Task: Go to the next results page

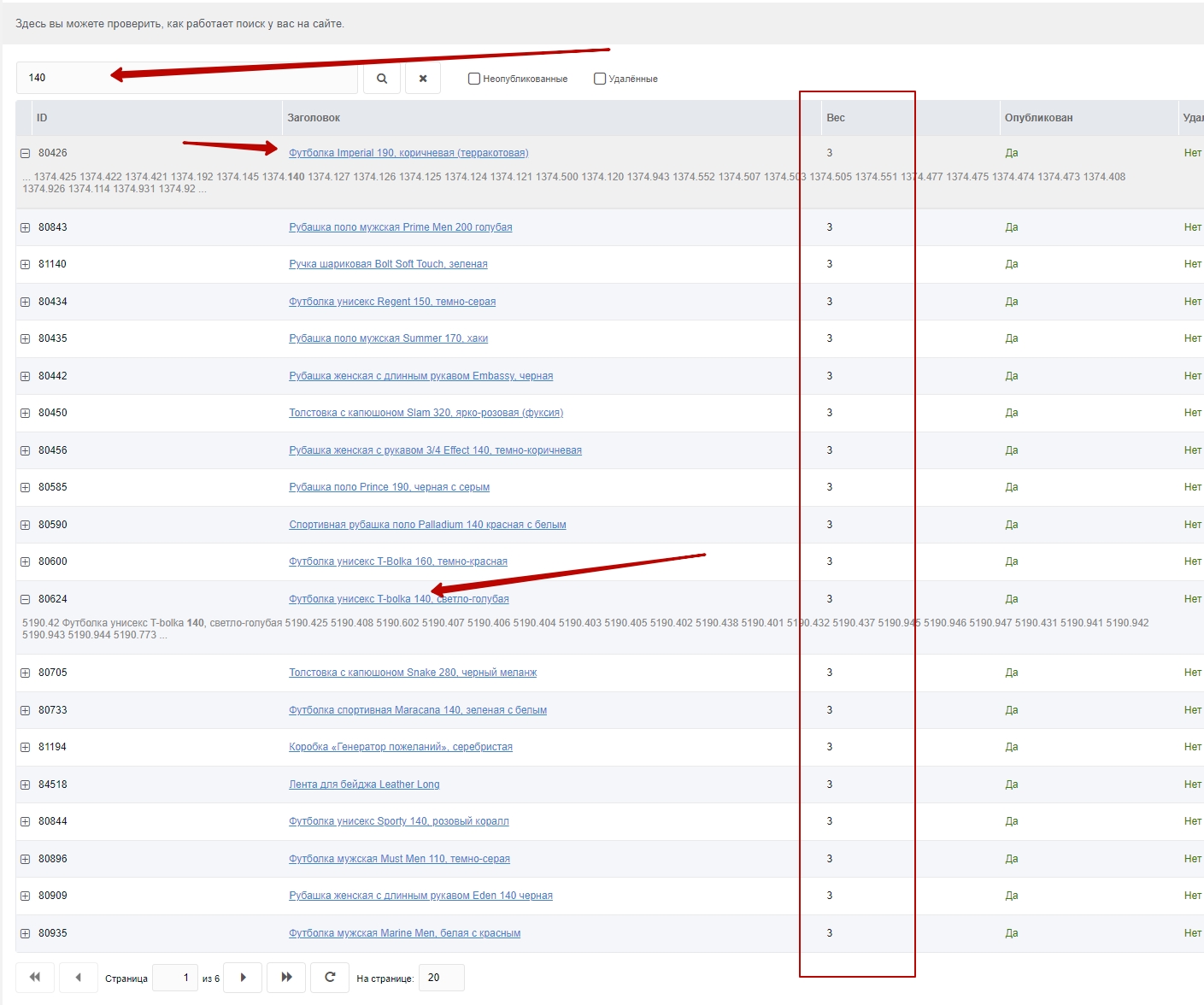Action: point(244,978)
